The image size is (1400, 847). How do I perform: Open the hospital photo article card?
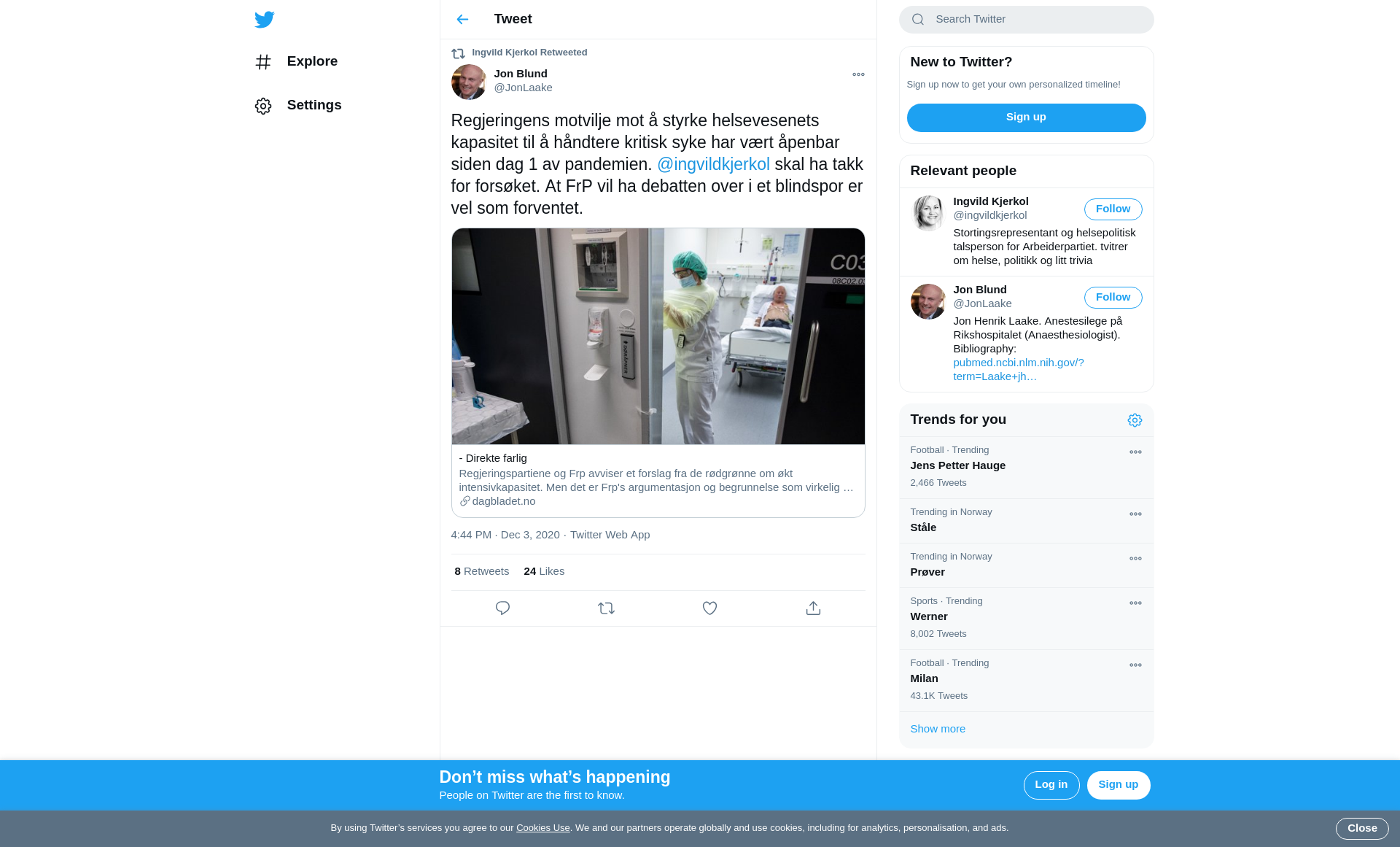658,373
